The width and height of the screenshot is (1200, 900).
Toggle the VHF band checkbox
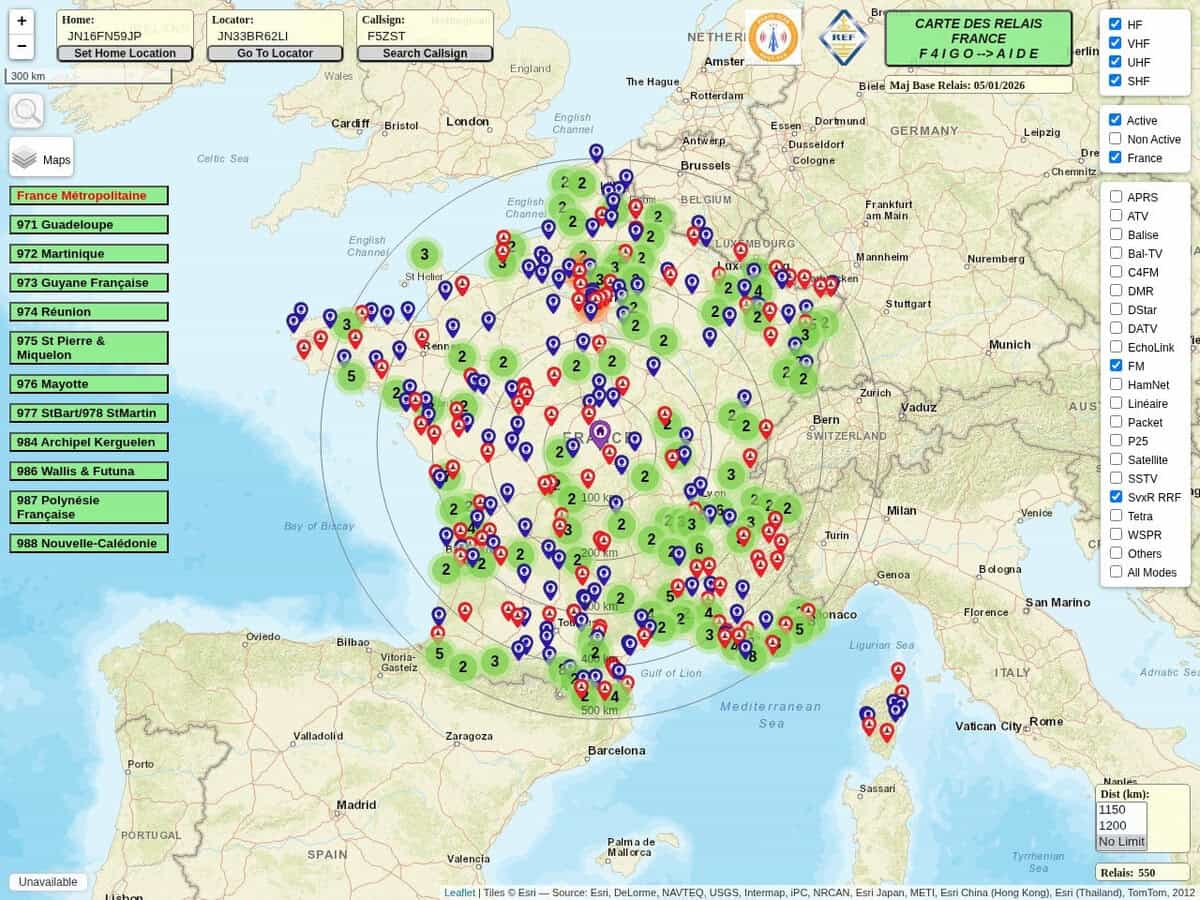pos(1115,42)
